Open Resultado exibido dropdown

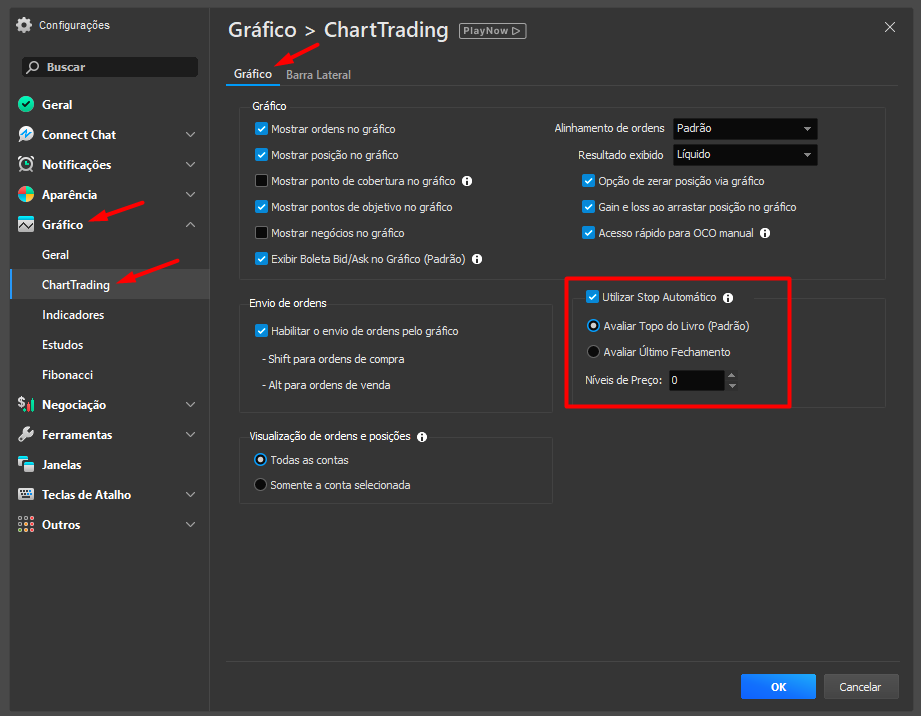pos(745,155)
